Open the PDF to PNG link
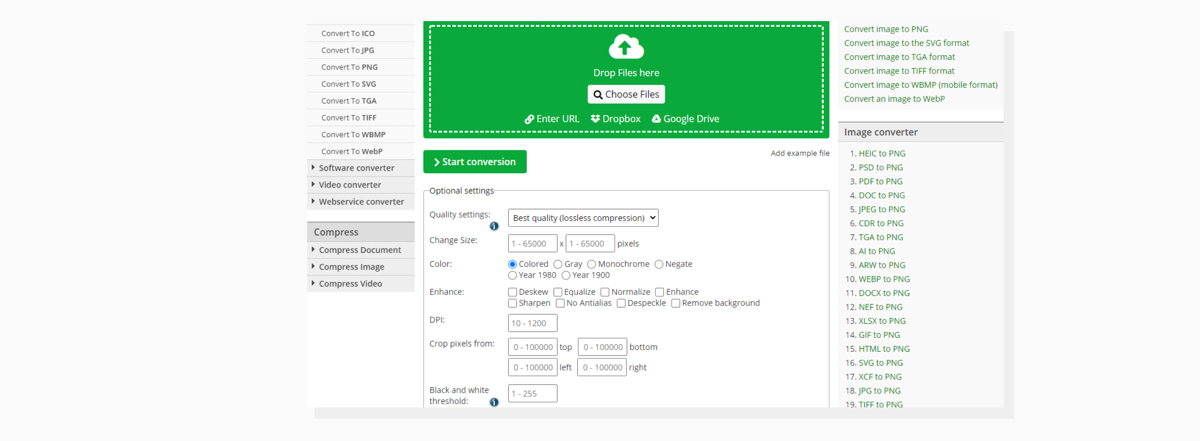Image resolution: width=1200 pixels, height=441 pixels. tap(881, 181)
